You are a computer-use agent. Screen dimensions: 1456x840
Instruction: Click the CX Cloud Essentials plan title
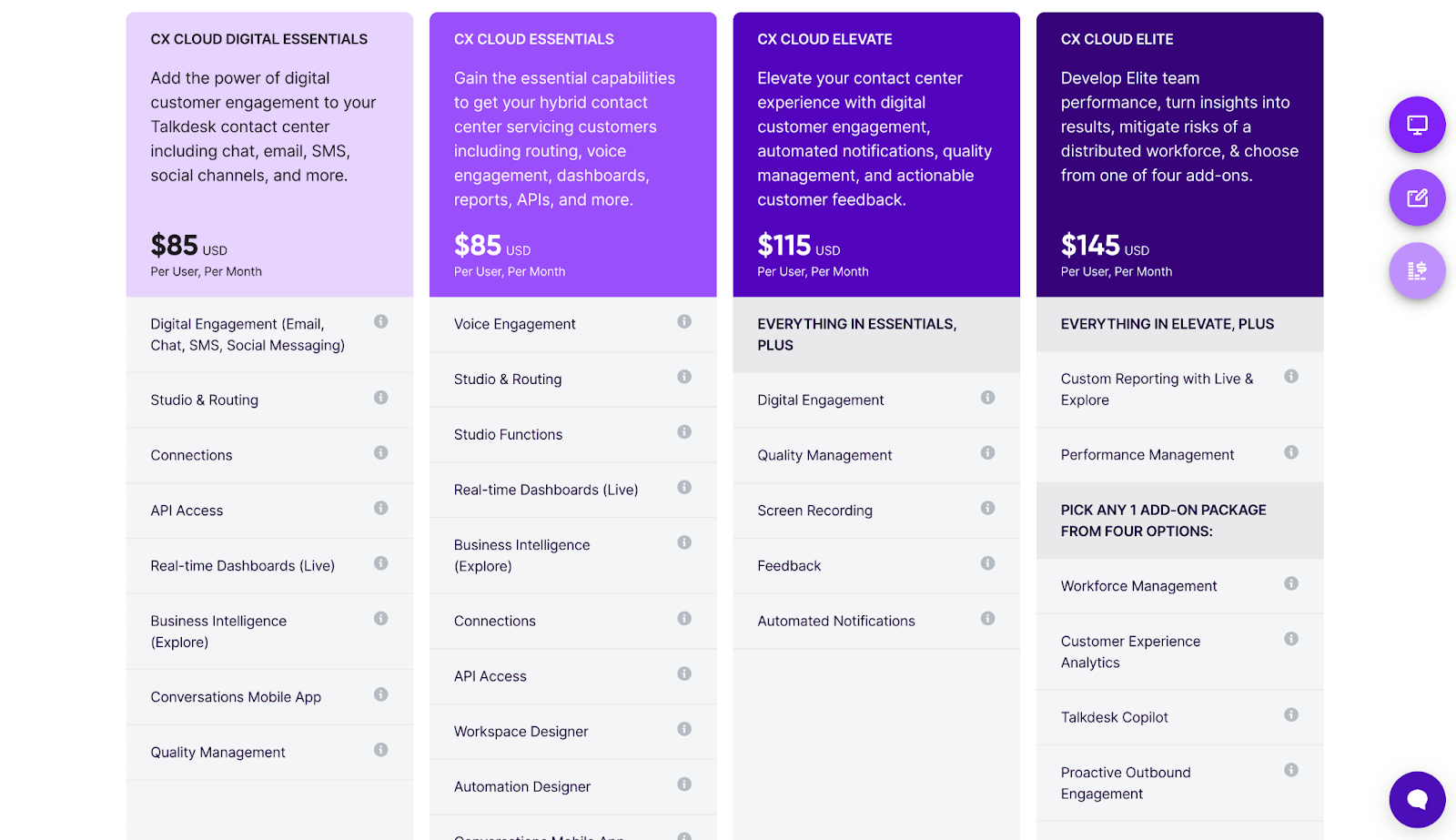pyautogui.click(x=534, y=39)
